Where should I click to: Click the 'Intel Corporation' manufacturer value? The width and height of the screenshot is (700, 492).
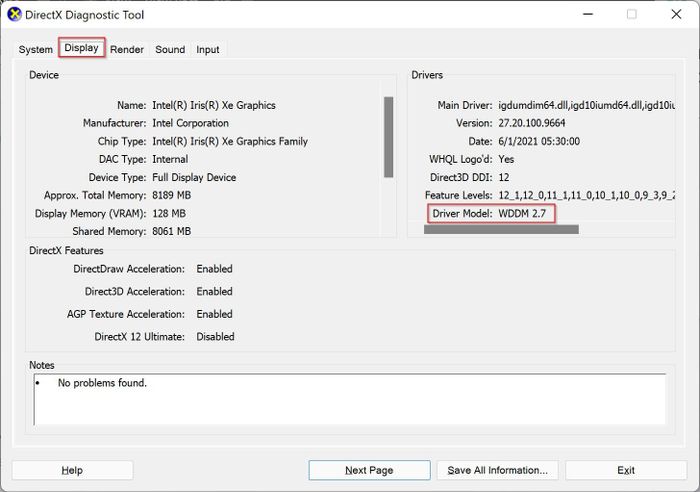pyautogui.click(x=190, y=123)
